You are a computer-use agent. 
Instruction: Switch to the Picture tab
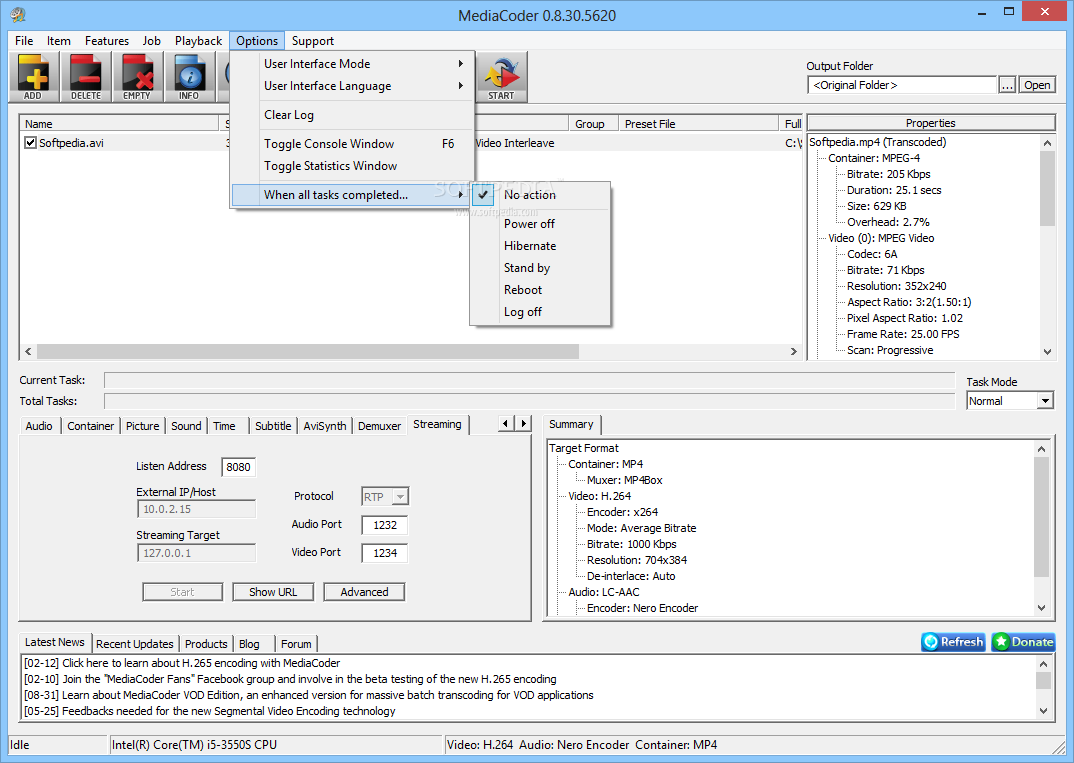(142, 426)
